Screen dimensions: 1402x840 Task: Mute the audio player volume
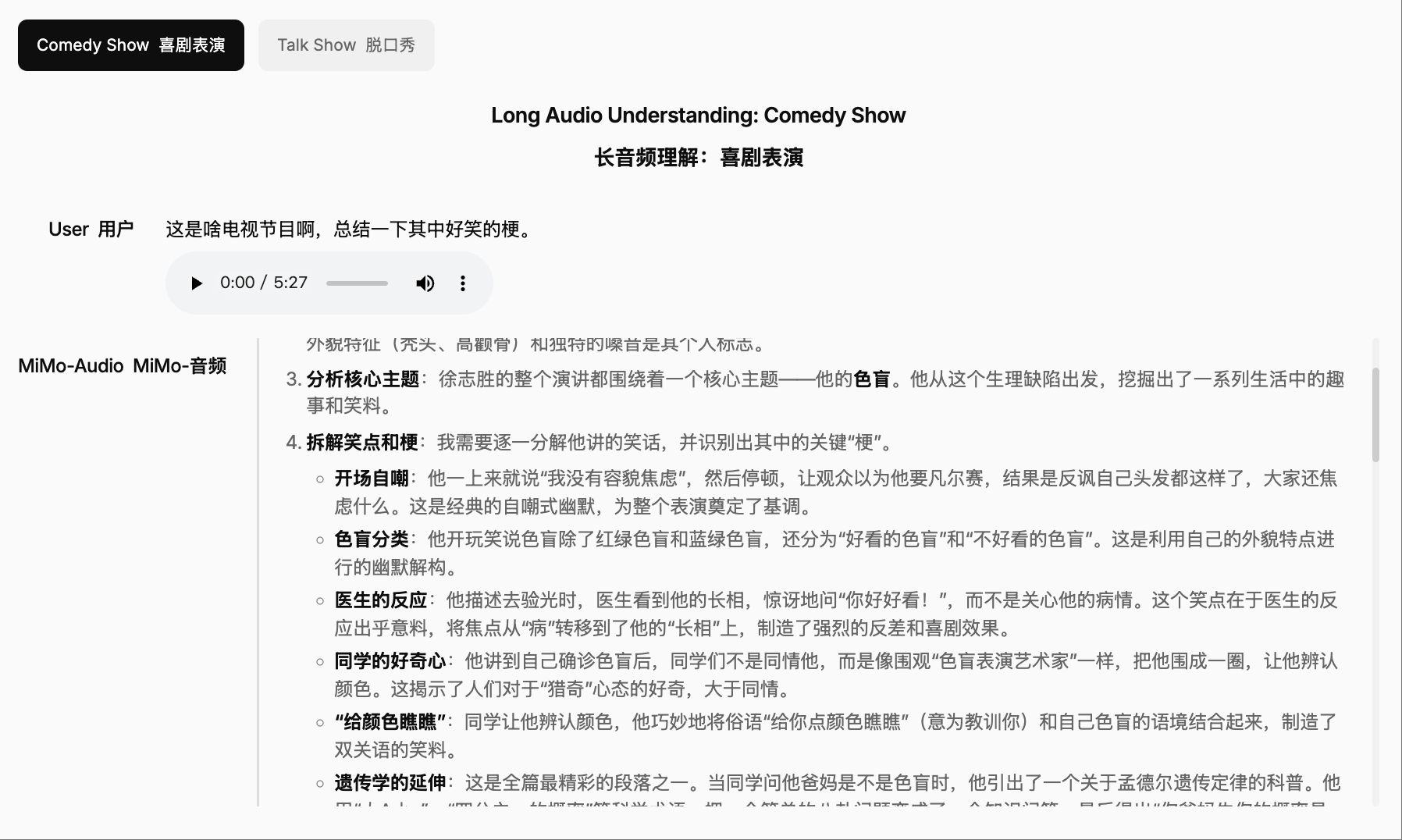coord(425,283)
